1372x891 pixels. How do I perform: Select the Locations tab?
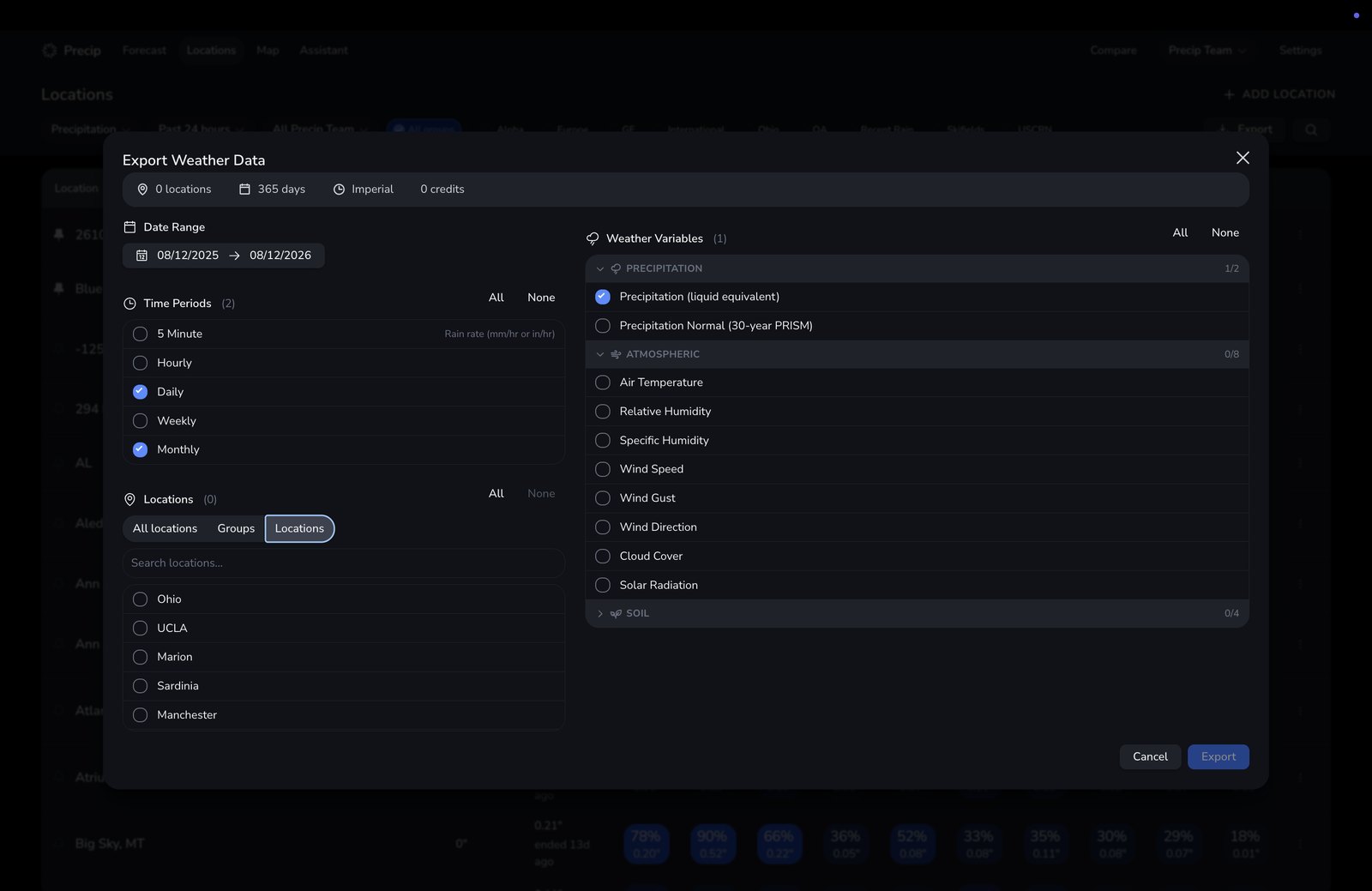click(x=299, y=529)
